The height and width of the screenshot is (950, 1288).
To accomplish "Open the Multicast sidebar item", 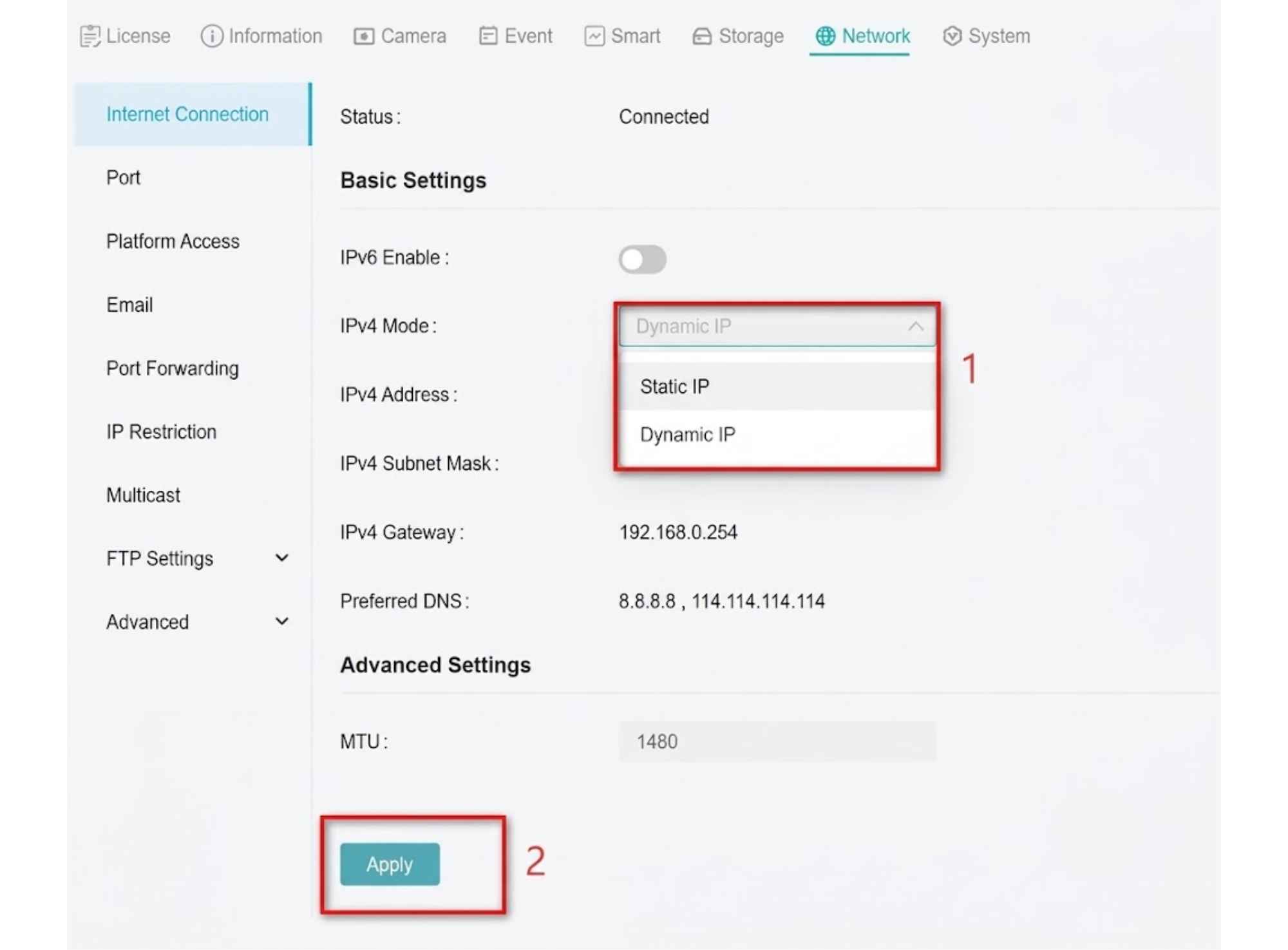I will [x=143, y=495].
